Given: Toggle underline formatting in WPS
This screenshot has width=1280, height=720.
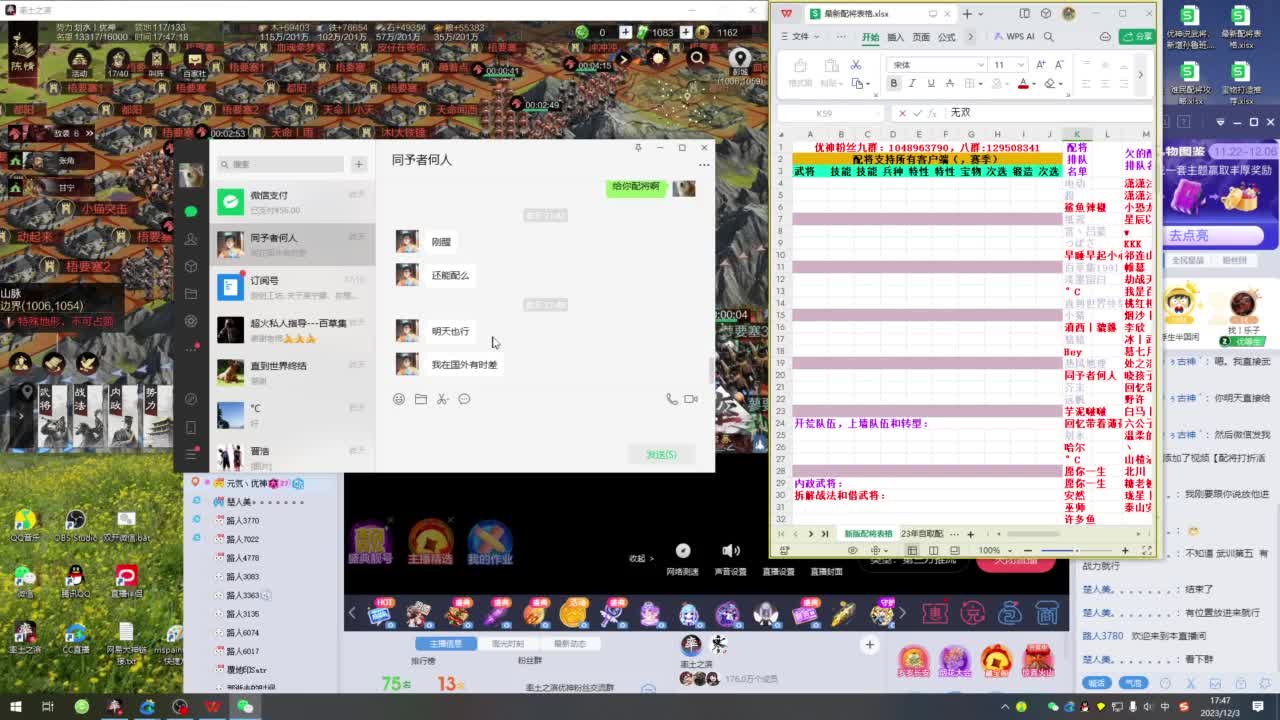Looking at the screenshot, I should click(931, 84).
